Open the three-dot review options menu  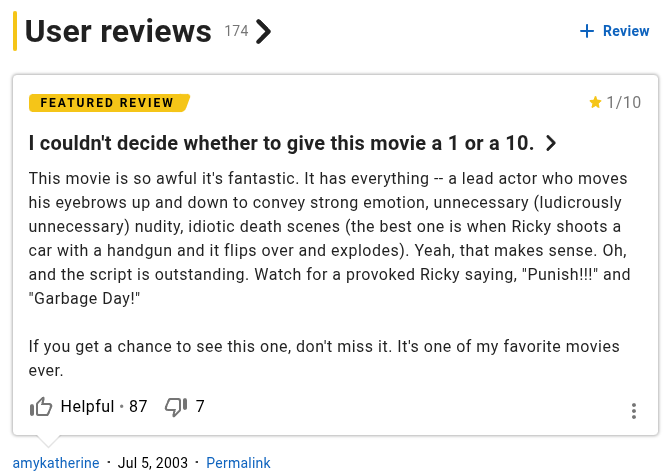point(634,411)
